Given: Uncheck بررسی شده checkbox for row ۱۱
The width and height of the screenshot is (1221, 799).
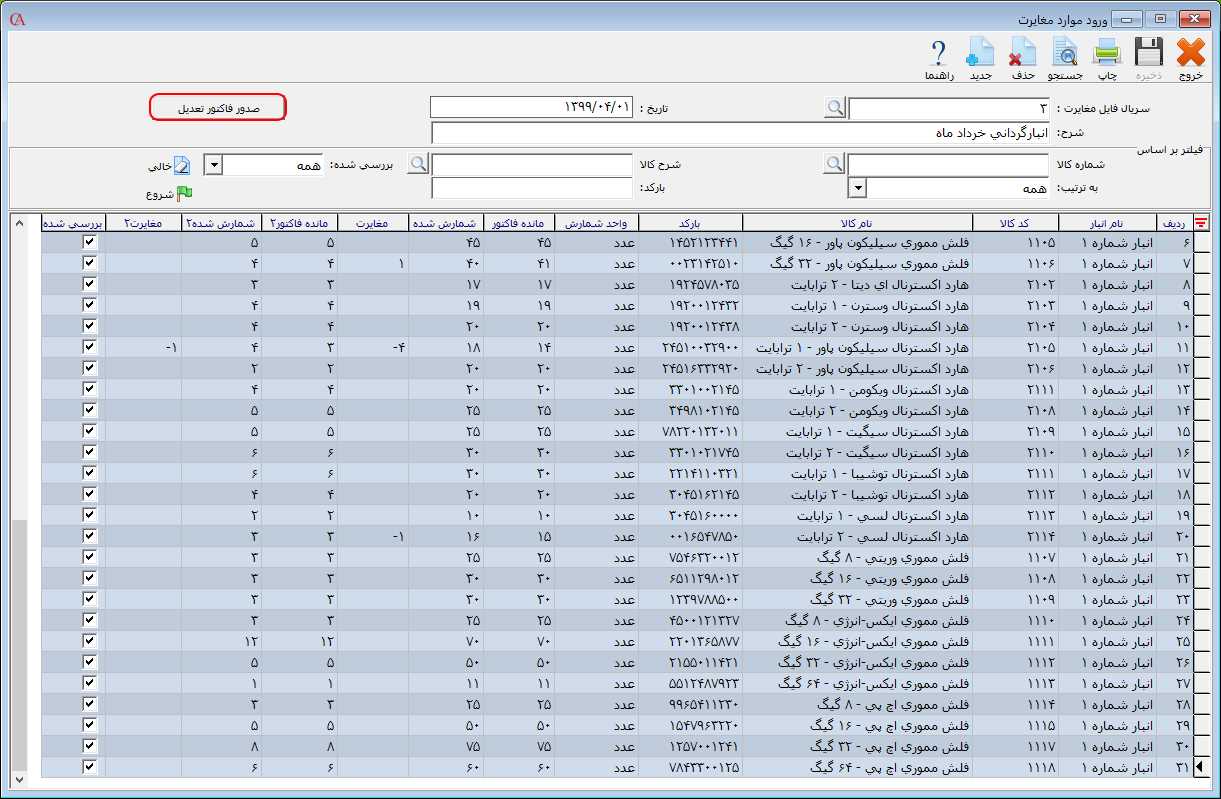Looking at the screenshot, I should click(90, 347).
